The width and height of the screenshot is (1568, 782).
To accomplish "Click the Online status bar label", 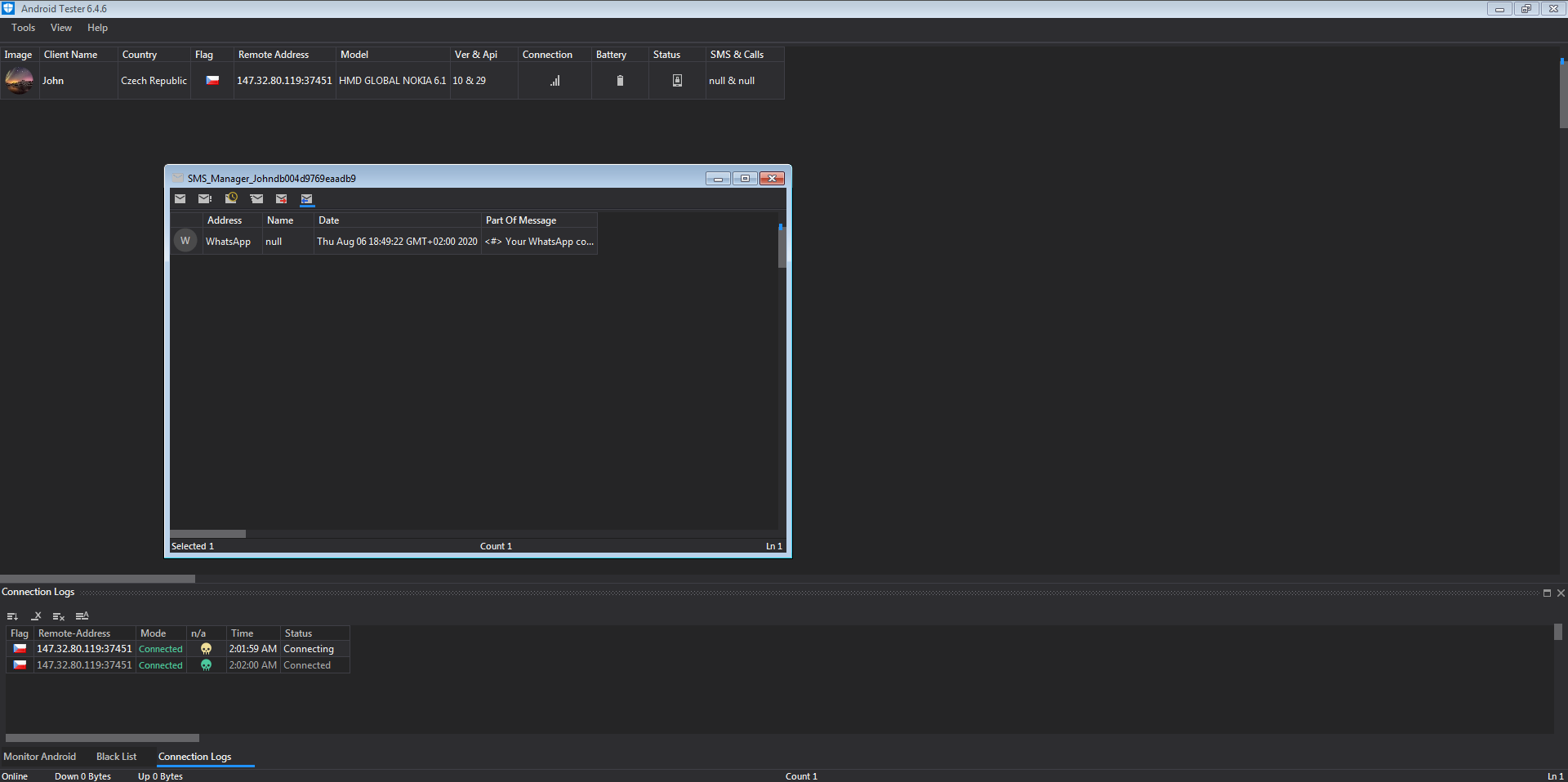I will pyautogui.click(x=15, y=776).
